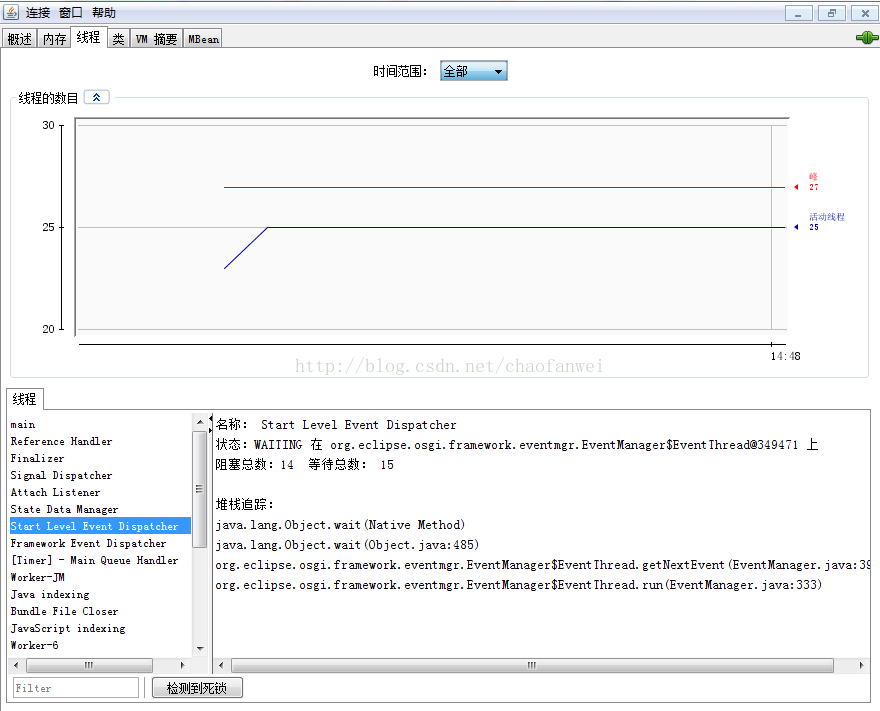Select [Timer] - Main Queue Handler thread

click(100, 560)
